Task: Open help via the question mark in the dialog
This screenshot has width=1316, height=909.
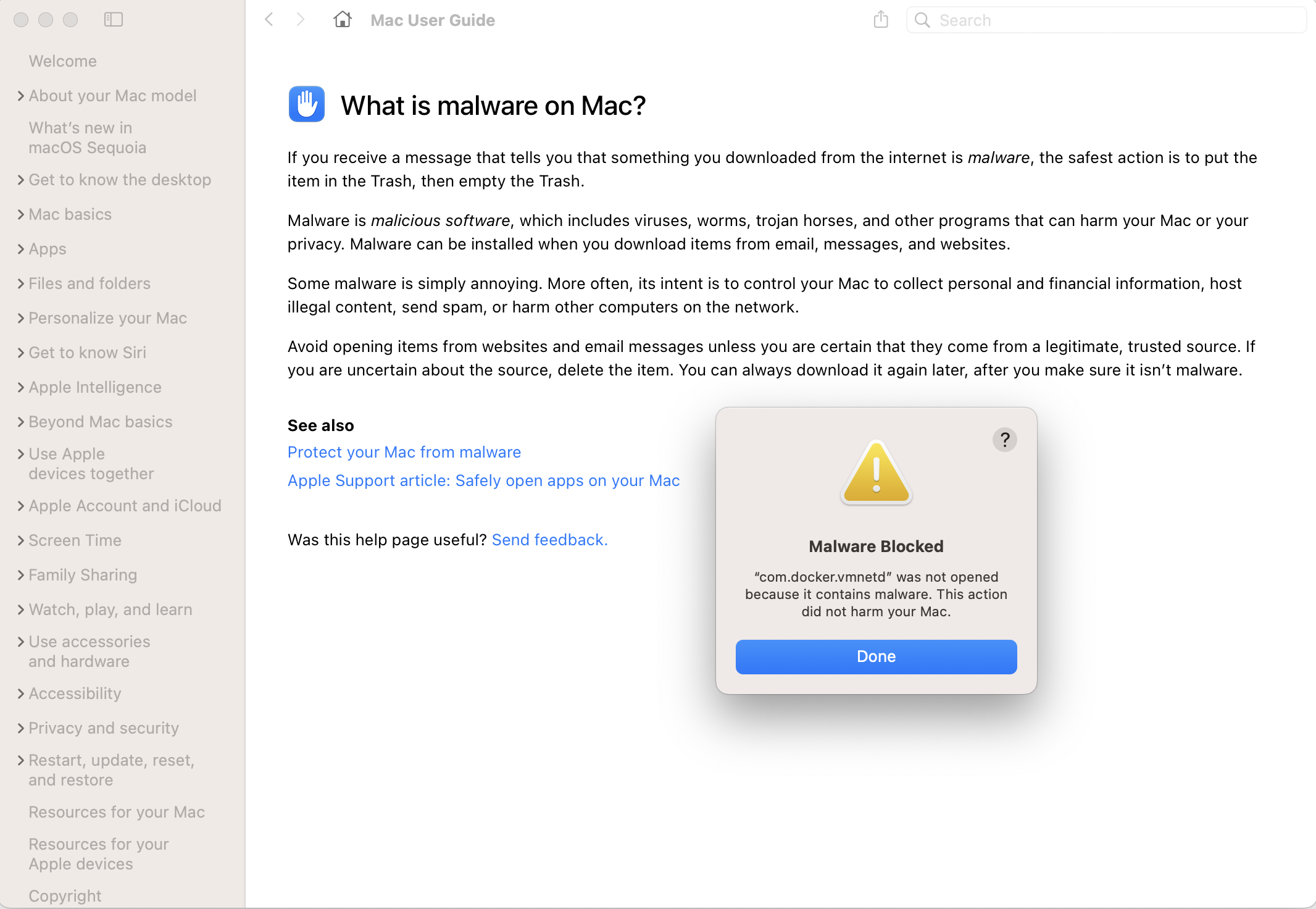Action: [x=1005, y=440]
